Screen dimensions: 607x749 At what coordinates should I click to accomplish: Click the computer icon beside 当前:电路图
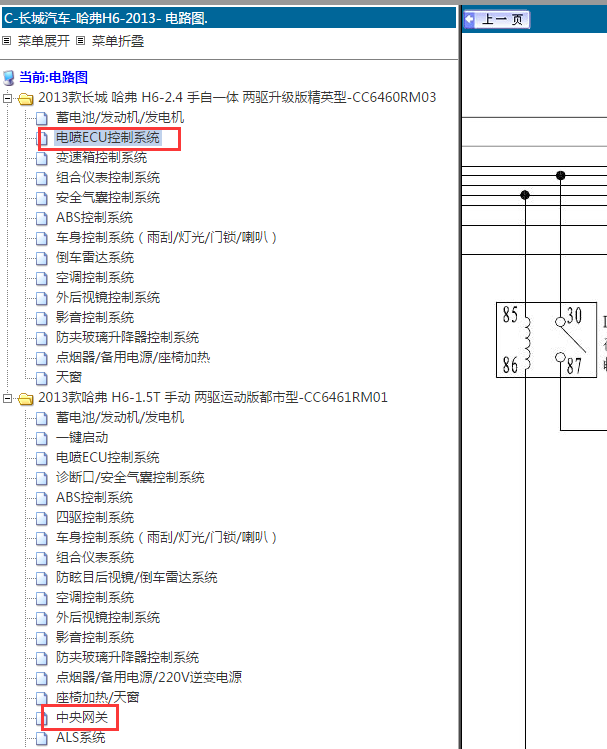click(9, 77)
